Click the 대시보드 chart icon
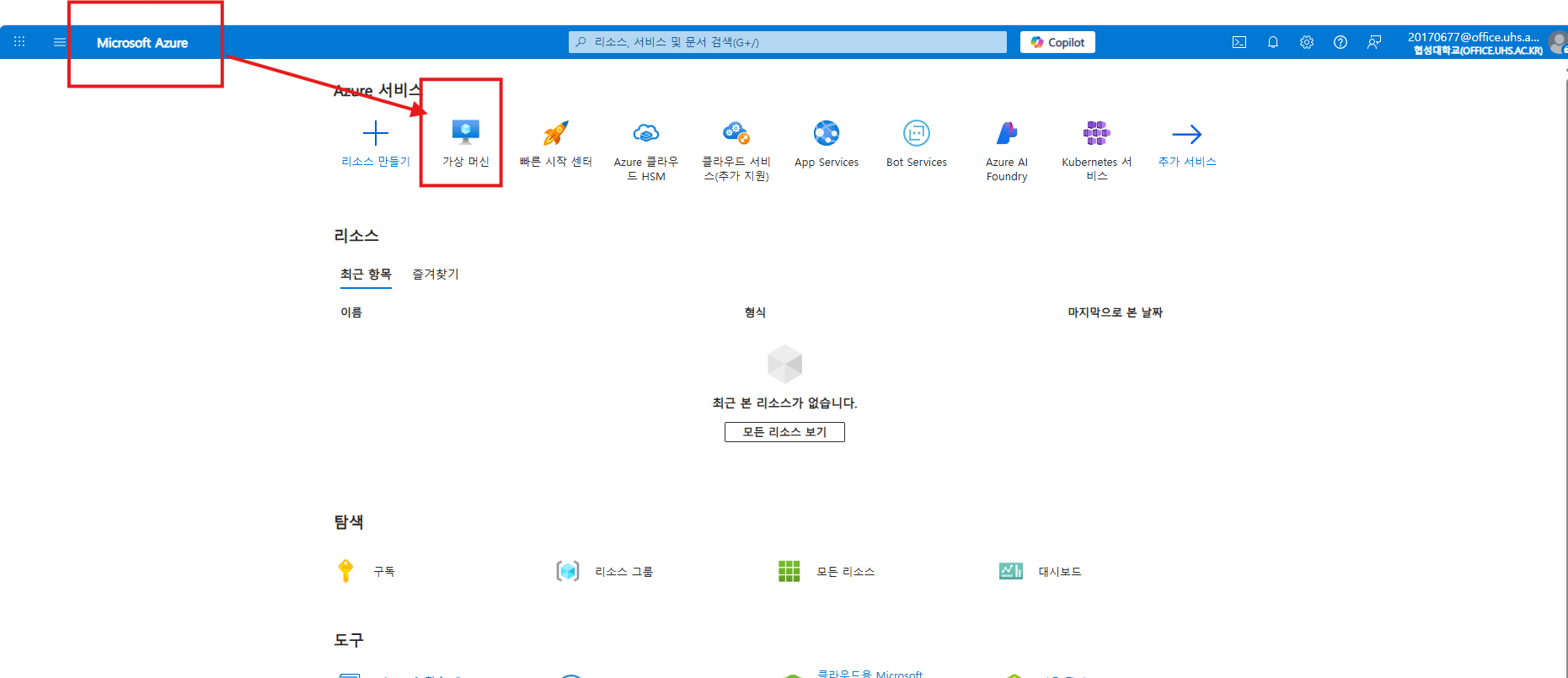Viewport: 1568px width, 678px height. (1011, 571)
